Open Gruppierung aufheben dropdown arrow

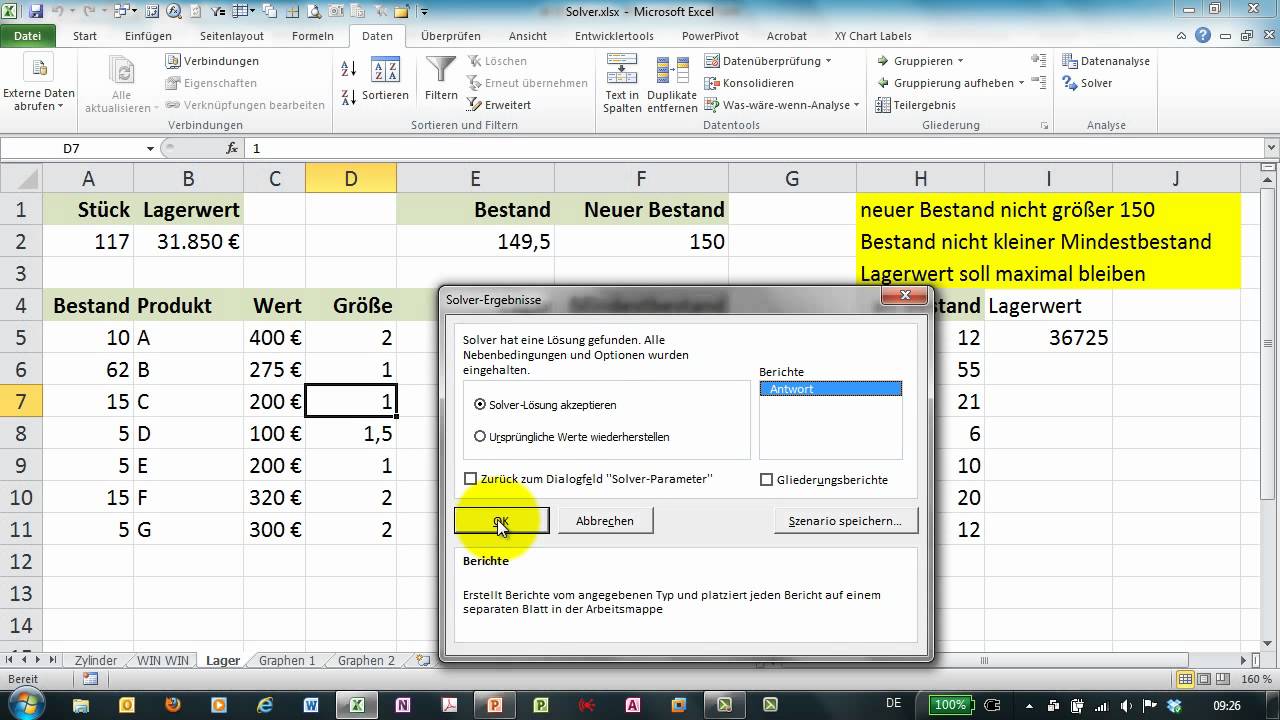point(1021,83)
